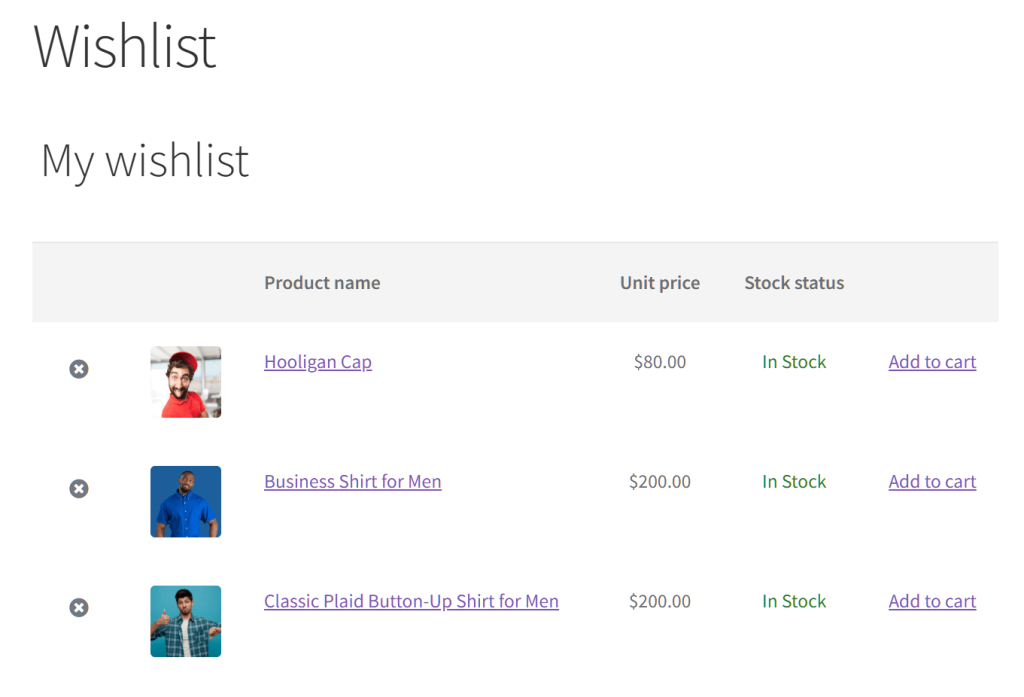This screenshot has height=697, width=1024.
Task: Select the $80.00 price text
Action: tap(659, 361)
